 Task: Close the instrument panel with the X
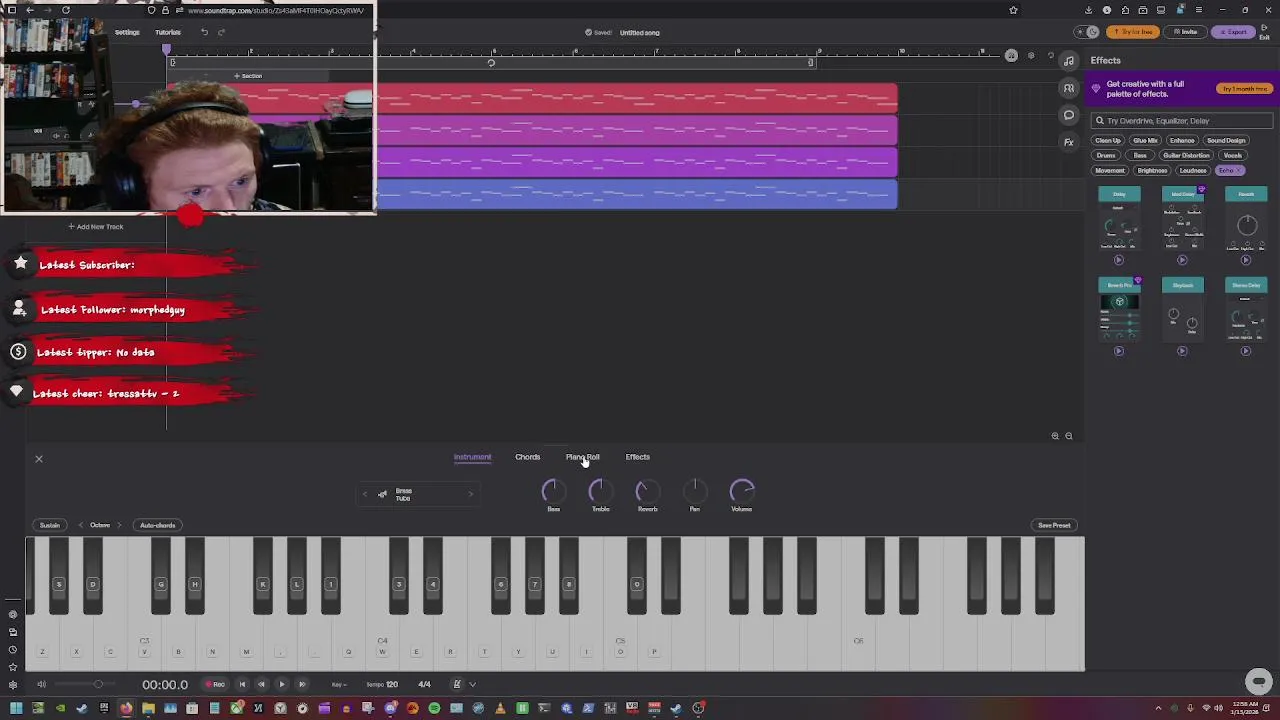[x=39, y=459]
